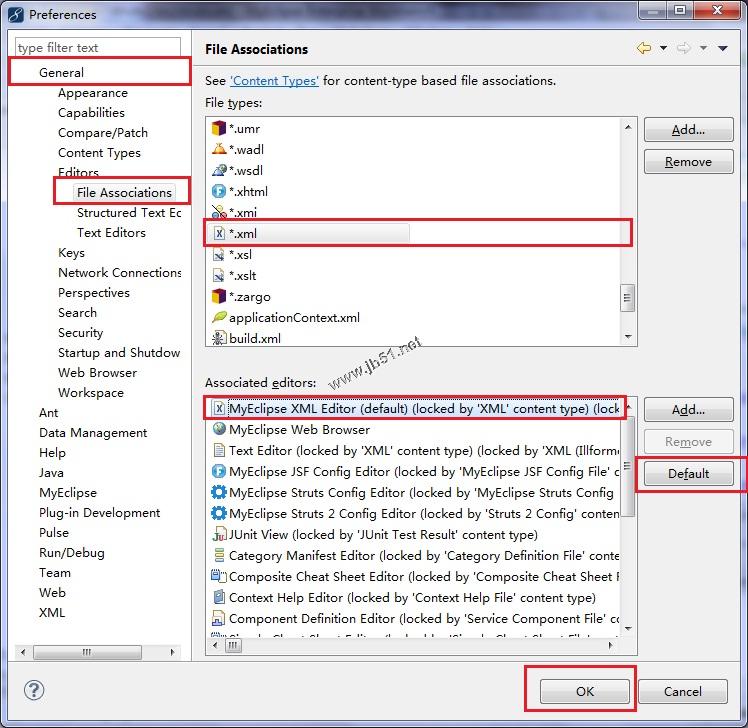Click the applicationContext.xml leaf icon
748x728 pixels.
click(x=219, y=317)
